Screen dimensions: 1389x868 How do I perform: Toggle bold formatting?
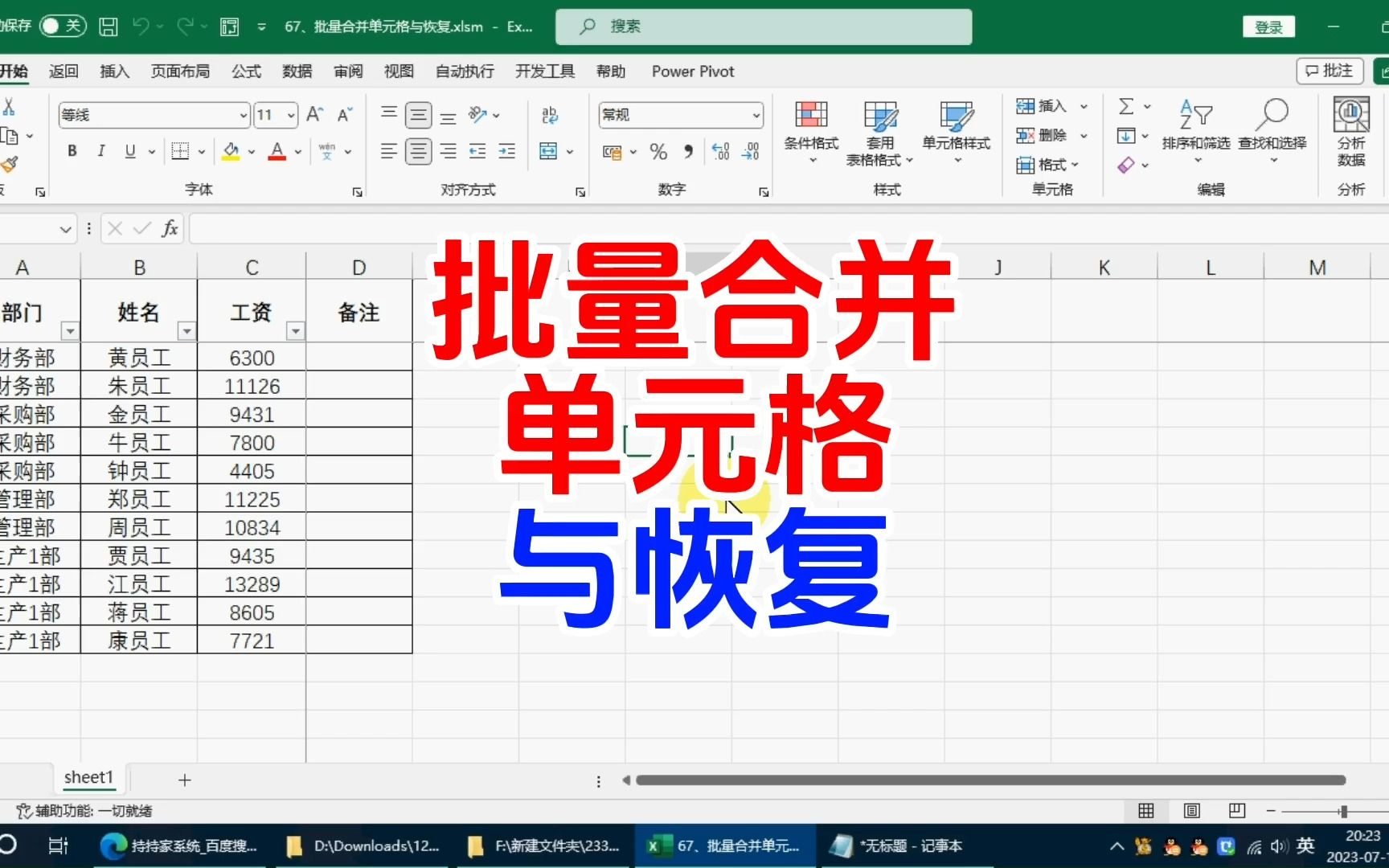click(x=72, y=151)
